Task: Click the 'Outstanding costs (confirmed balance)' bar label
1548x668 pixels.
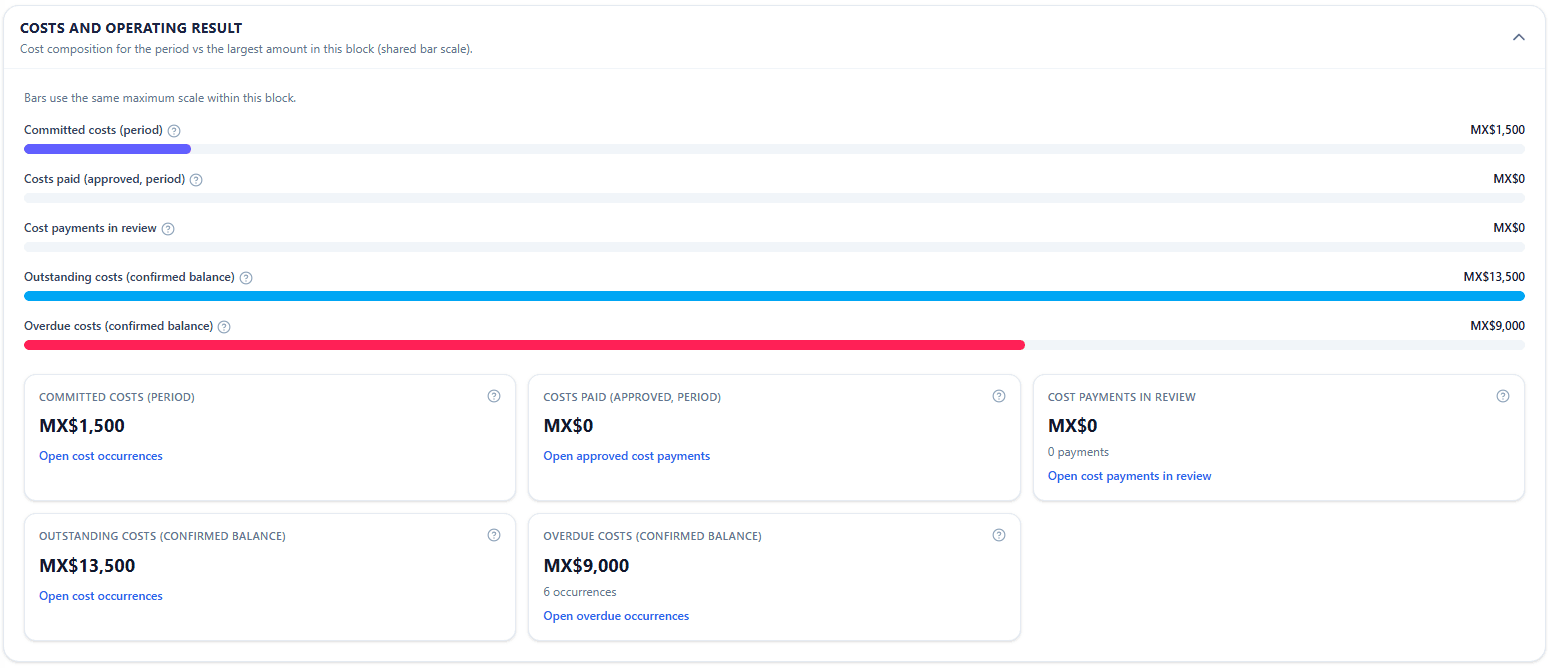Action: (129, 277)
